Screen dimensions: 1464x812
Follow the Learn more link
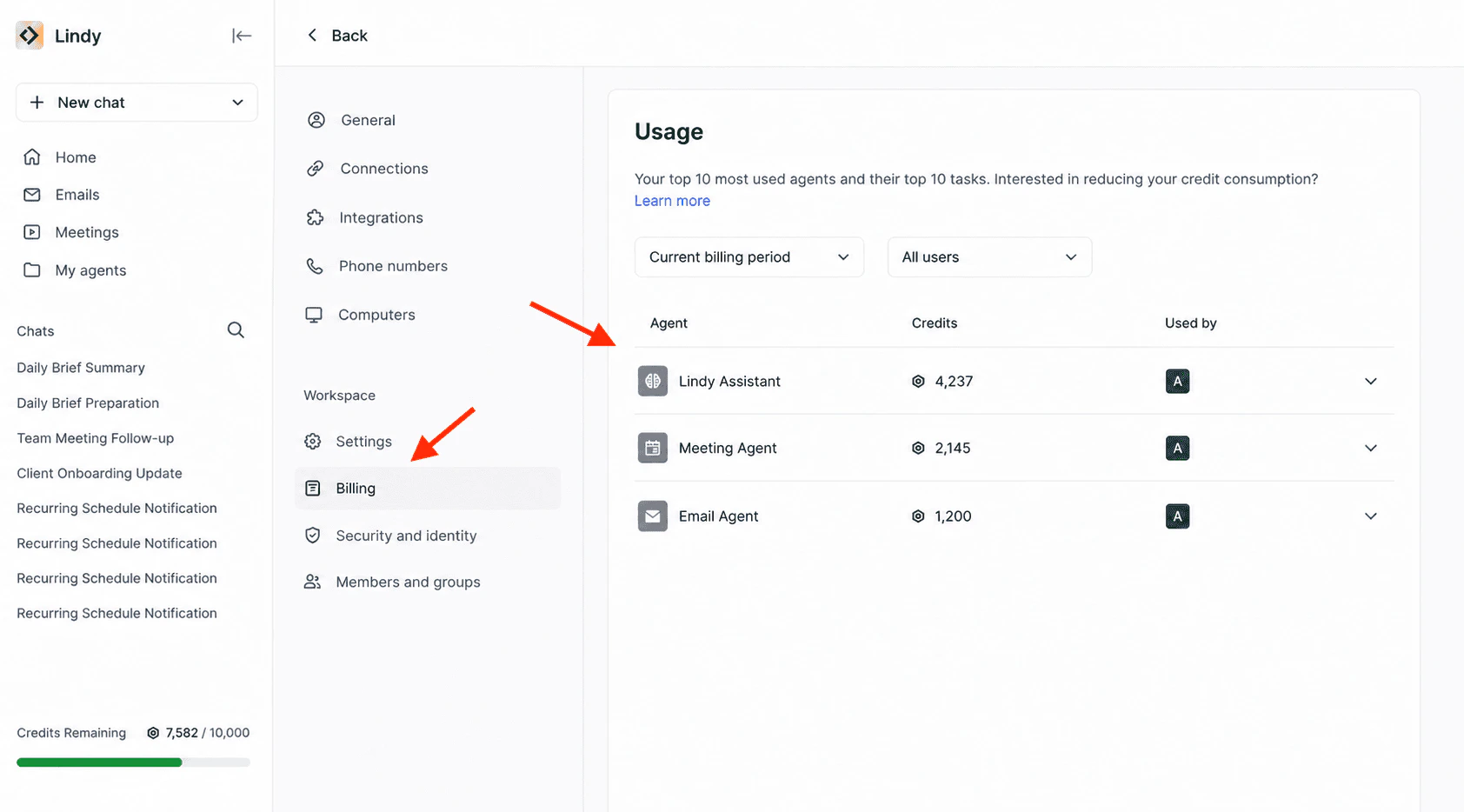[x=672, y=201]
